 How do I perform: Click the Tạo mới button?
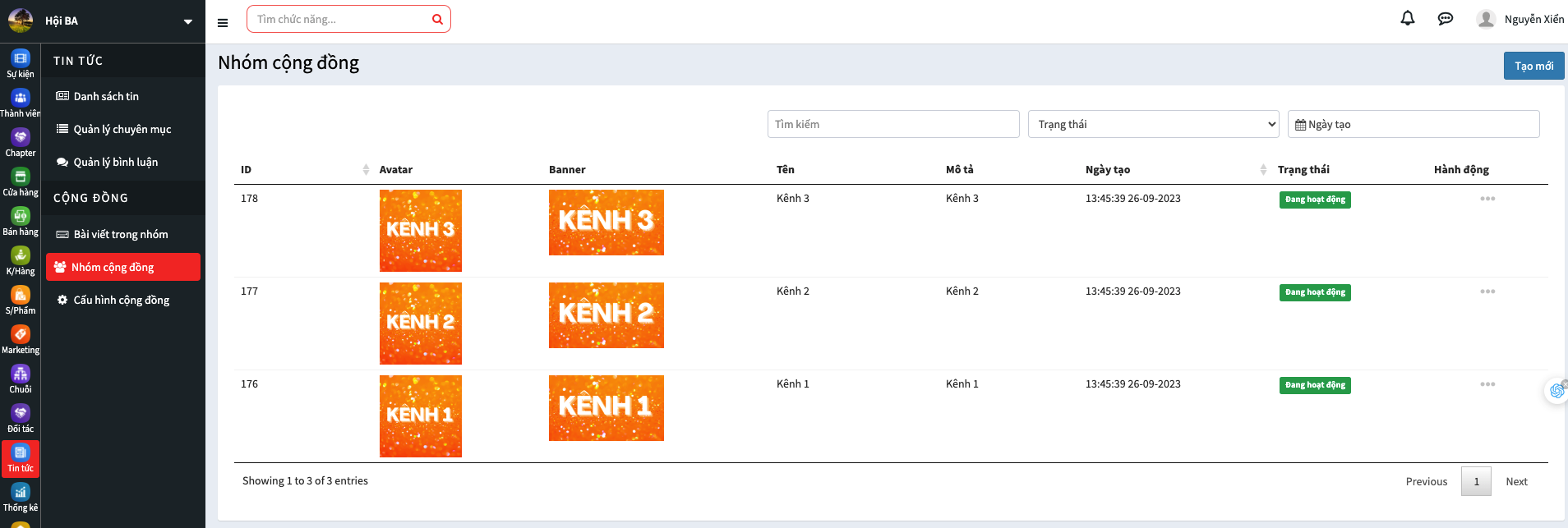(1533, 66)
